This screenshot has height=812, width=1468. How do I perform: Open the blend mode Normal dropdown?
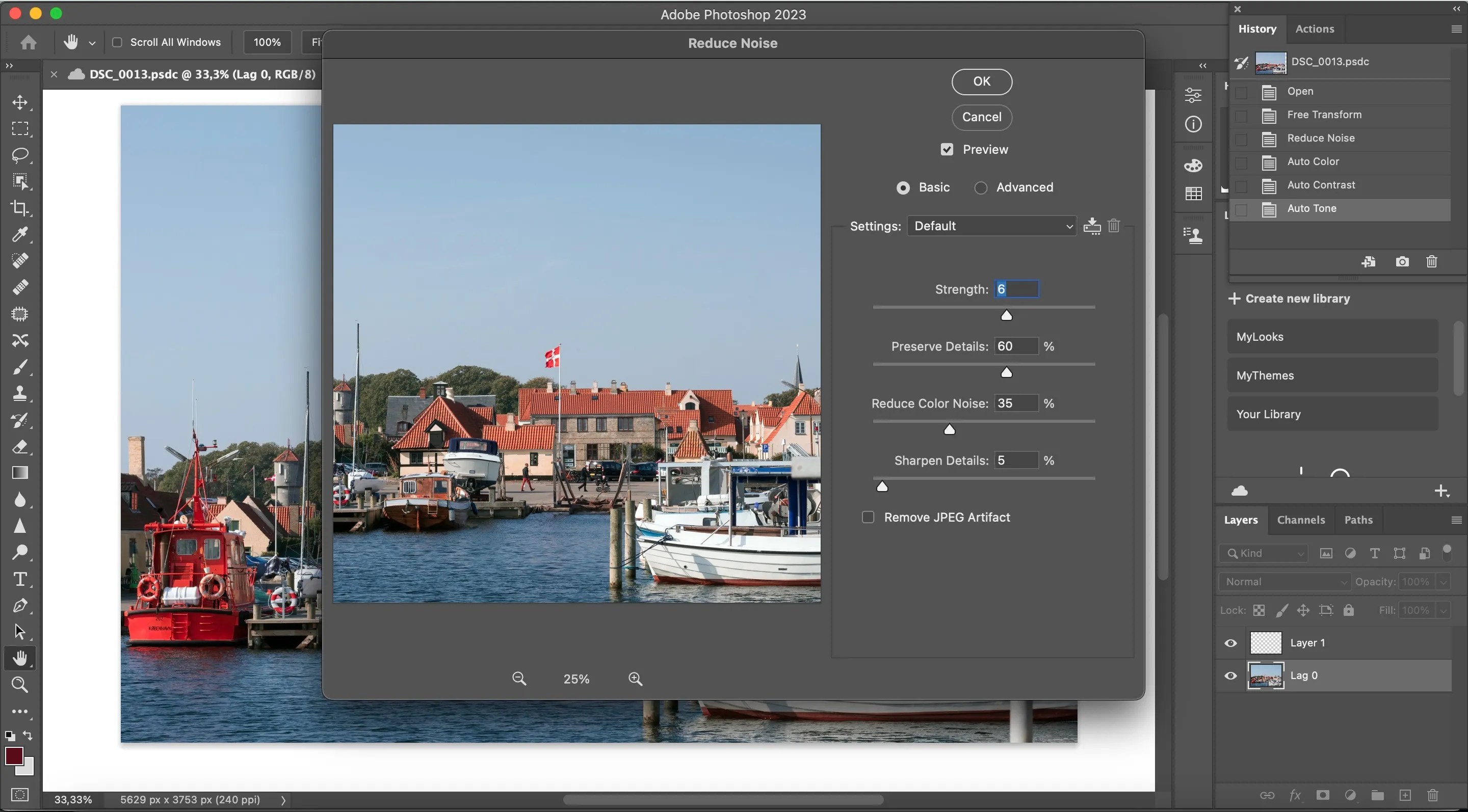click(x=1284, y=581)
